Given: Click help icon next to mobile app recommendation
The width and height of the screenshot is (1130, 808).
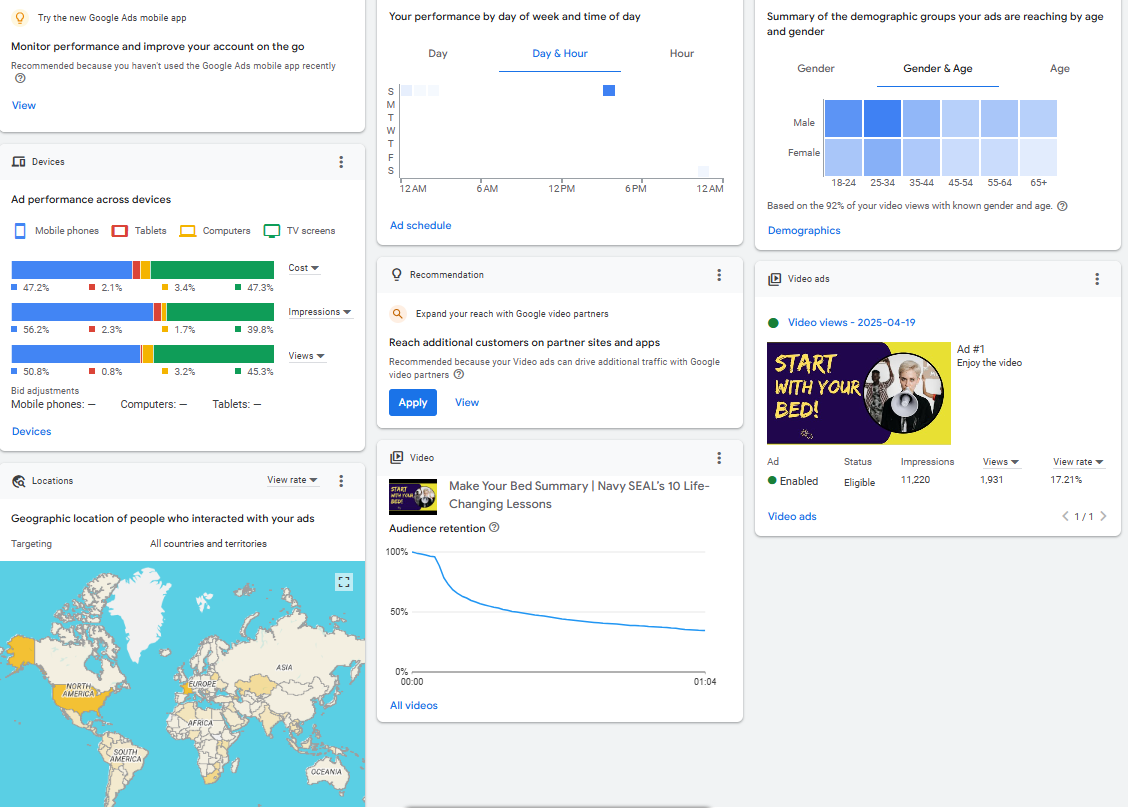Looking at the screenshot, I should tap(20, 79).
